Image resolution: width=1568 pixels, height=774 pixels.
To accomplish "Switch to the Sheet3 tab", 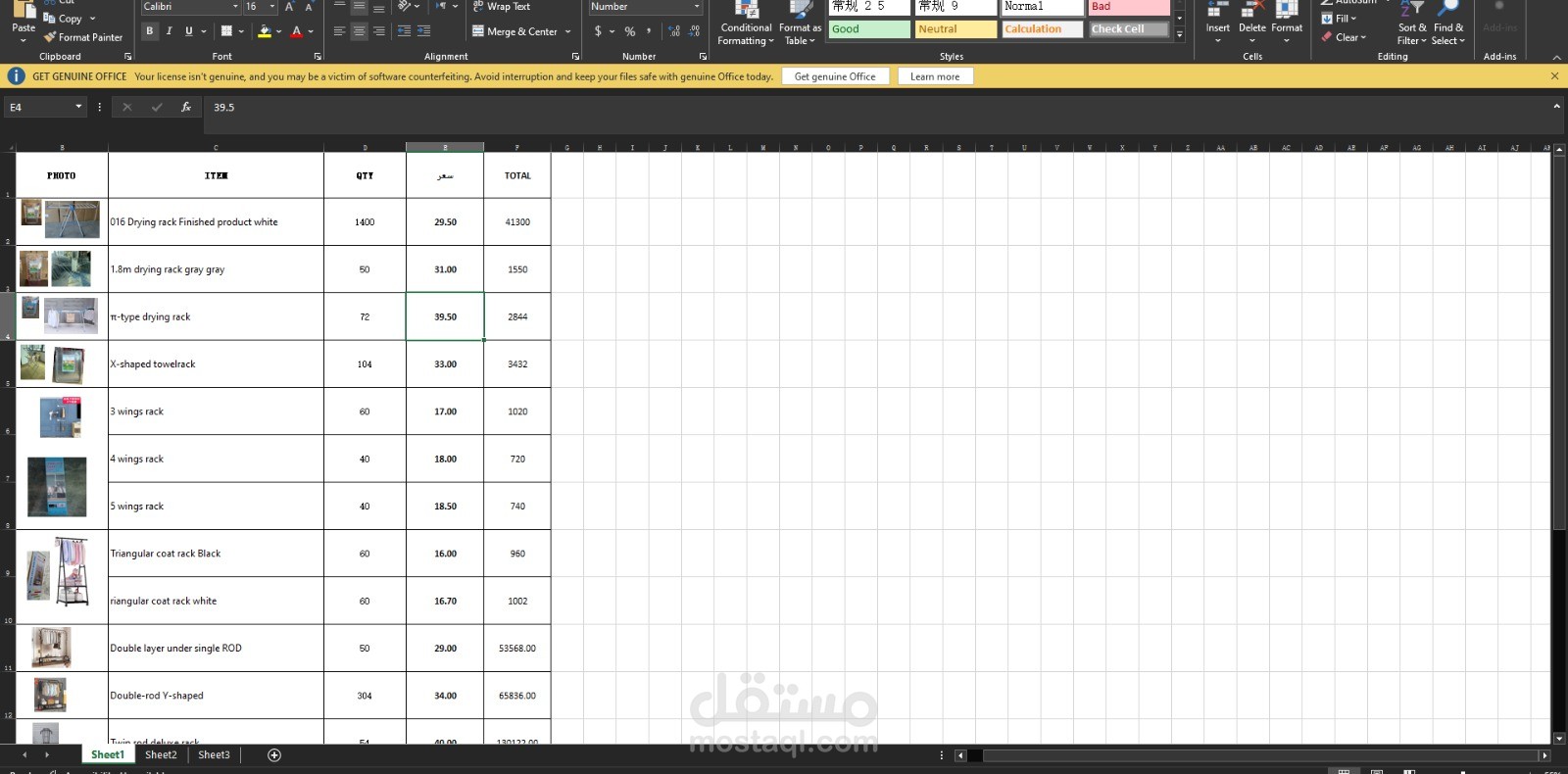I will [x=214, y=755].
